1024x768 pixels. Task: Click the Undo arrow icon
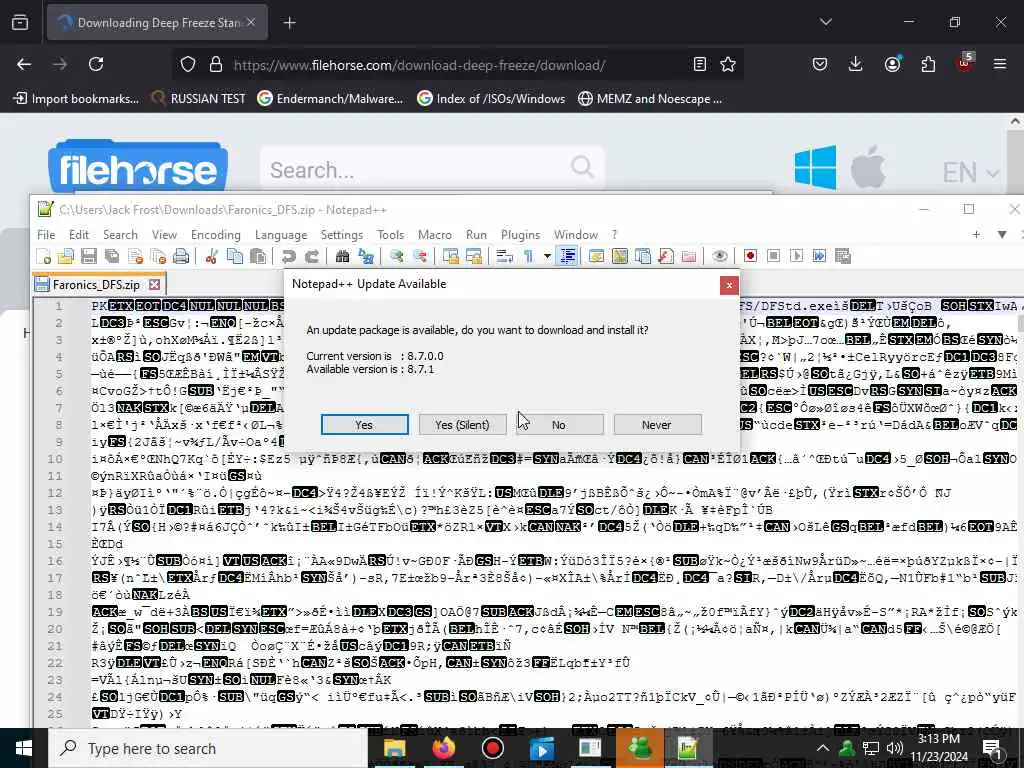pos(288,256)
